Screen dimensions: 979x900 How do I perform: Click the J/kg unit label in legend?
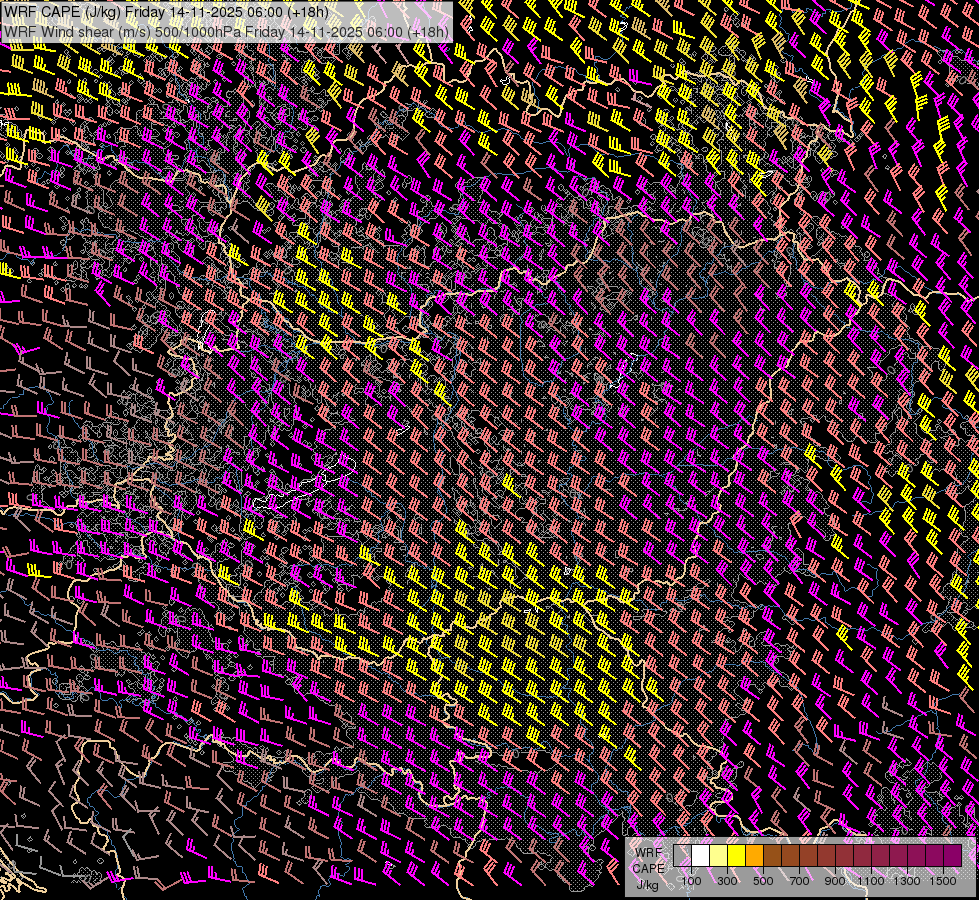(x=648, y=884)
